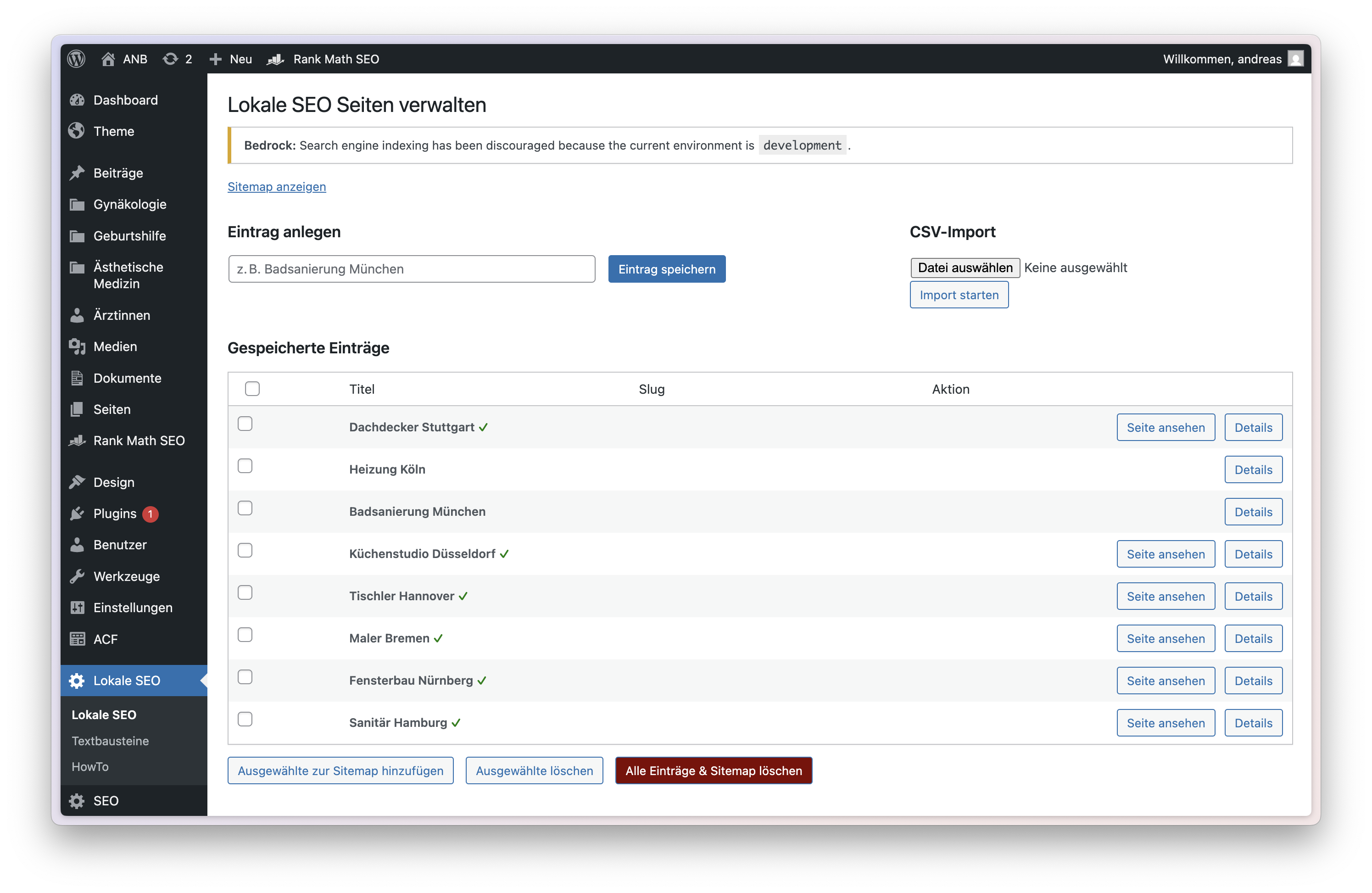The width and height of the screenshot is (1372, 893).
Task: Click Alle Einträge & Sitemap löschen button
Action: (x=714, y=771)
